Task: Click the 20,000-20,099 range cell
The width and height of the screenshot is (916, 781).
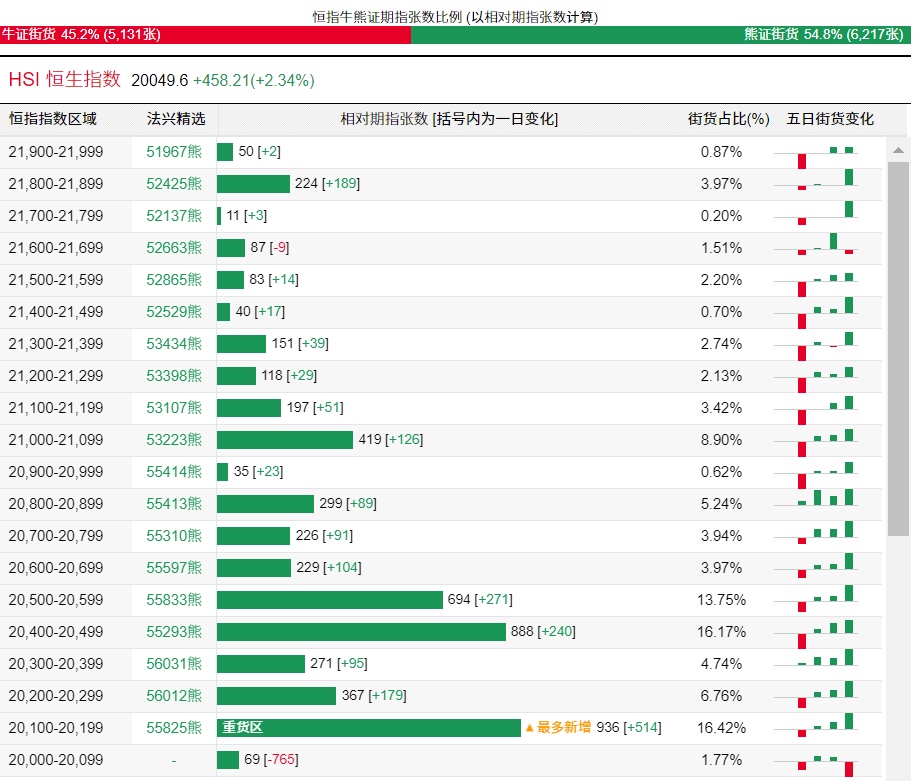Action: tap(55, 760)
